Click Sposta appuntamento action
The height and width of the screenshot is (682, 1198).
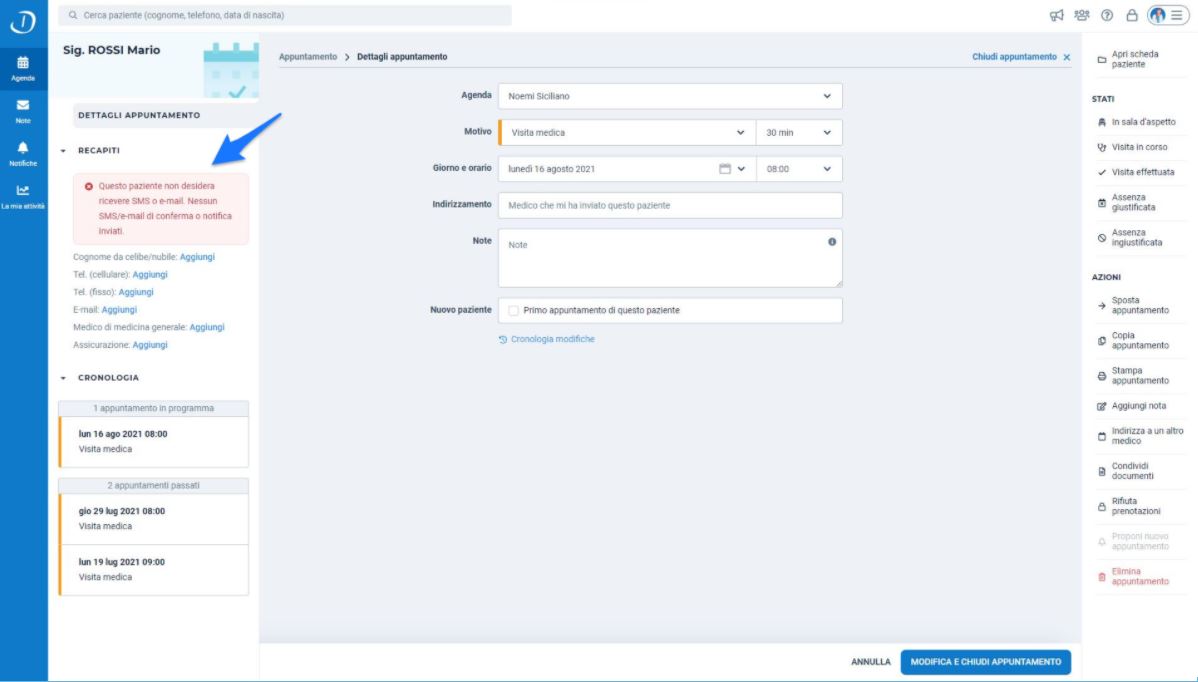1134,305
